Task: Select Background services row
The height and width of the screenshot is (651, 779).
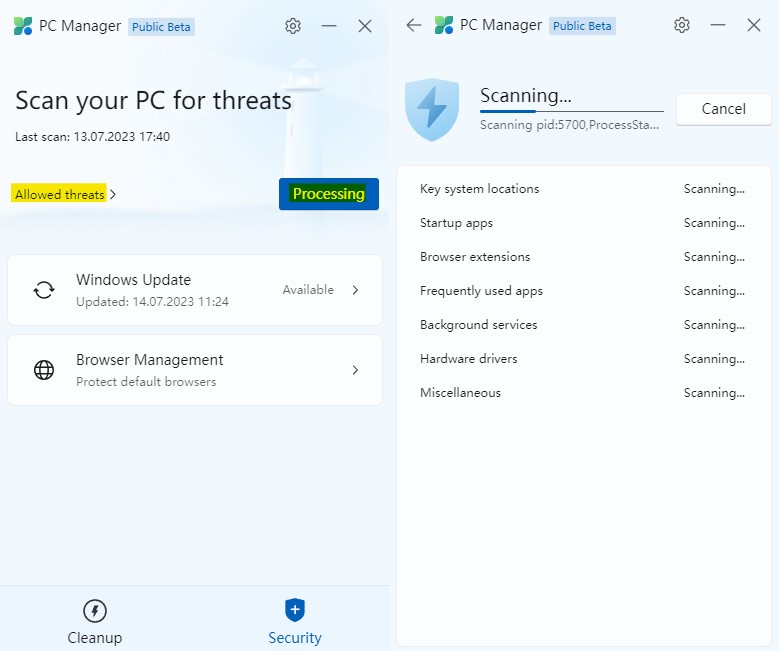Action: point(583,325)
